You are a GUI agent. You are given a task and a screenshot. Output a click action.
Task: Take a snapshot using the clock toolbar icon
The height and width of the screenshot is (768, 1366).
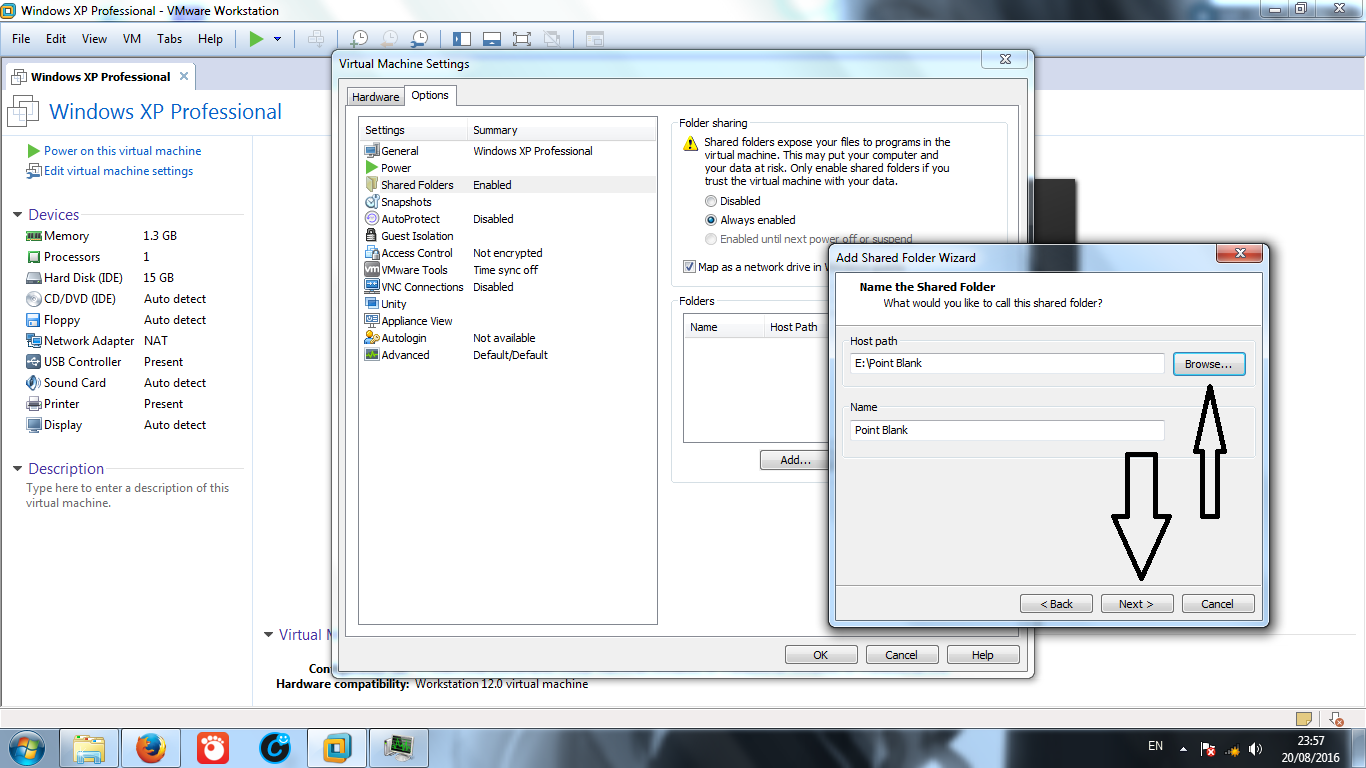point(358,38)
